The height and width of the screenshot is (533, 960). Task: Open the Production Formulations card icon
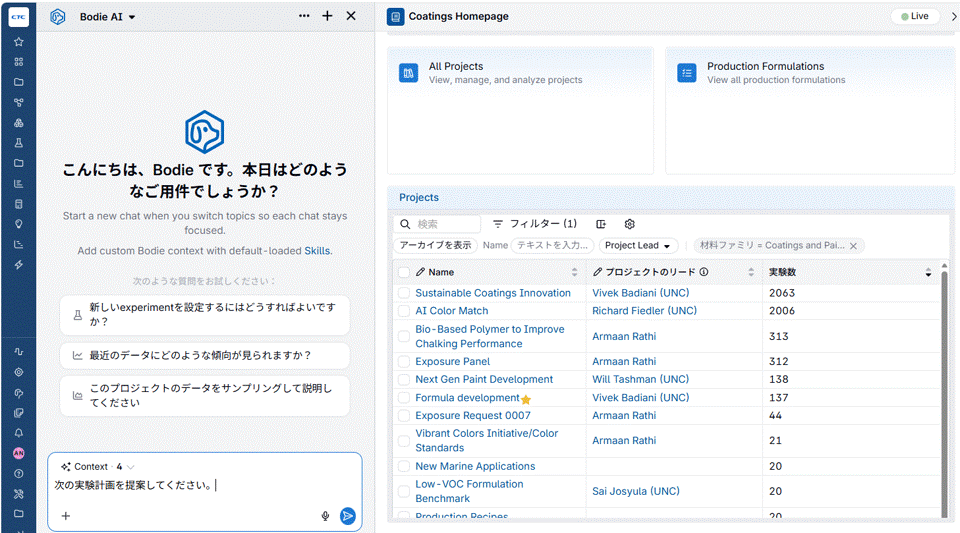pyautogui.click(x=687, y=73)
